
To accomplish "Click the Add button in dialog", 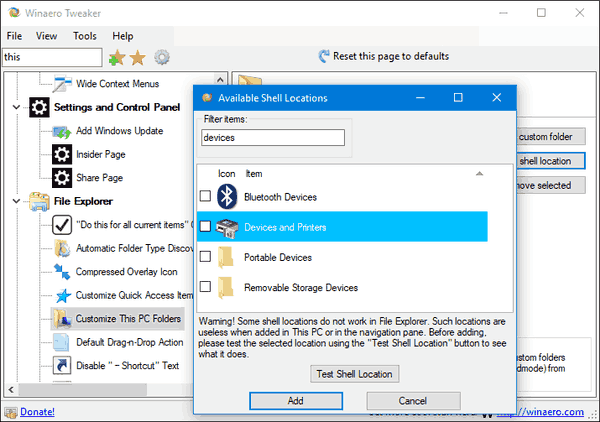I will [x=296, y=401].
